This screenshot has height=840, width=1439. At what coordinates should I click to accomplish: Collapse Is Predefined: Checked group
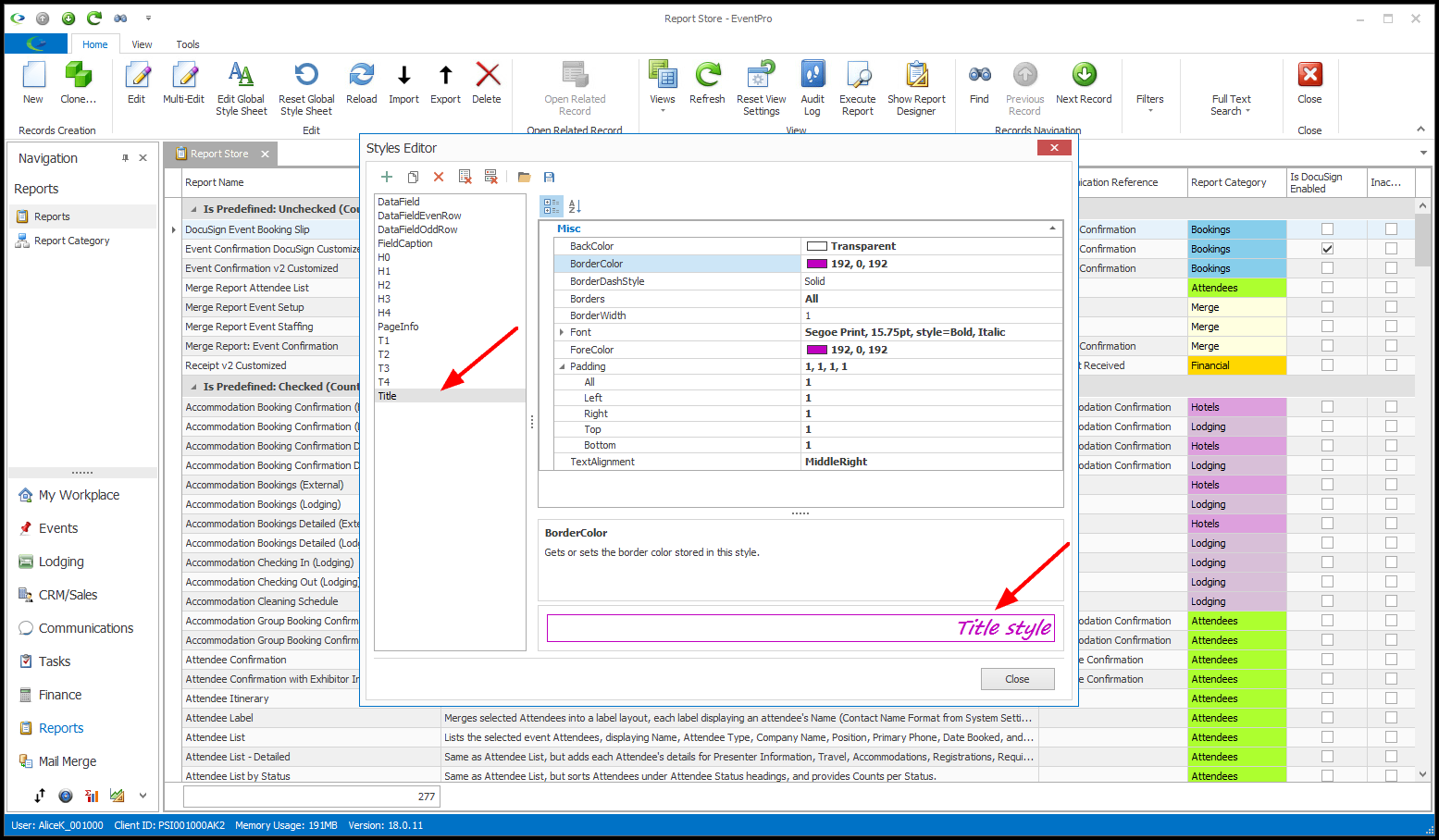pyautogui.click(x=193, y=387)
